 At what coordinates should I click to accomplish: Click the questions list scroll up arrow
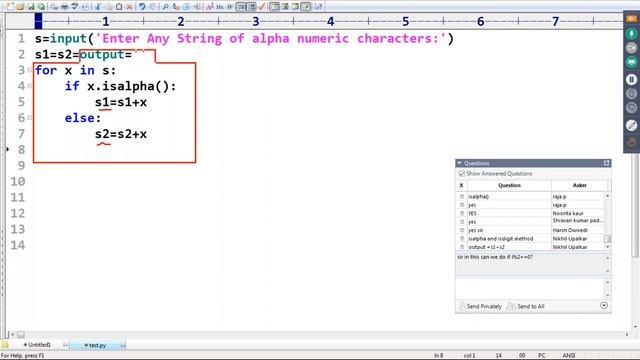click(x=608, y=196)
